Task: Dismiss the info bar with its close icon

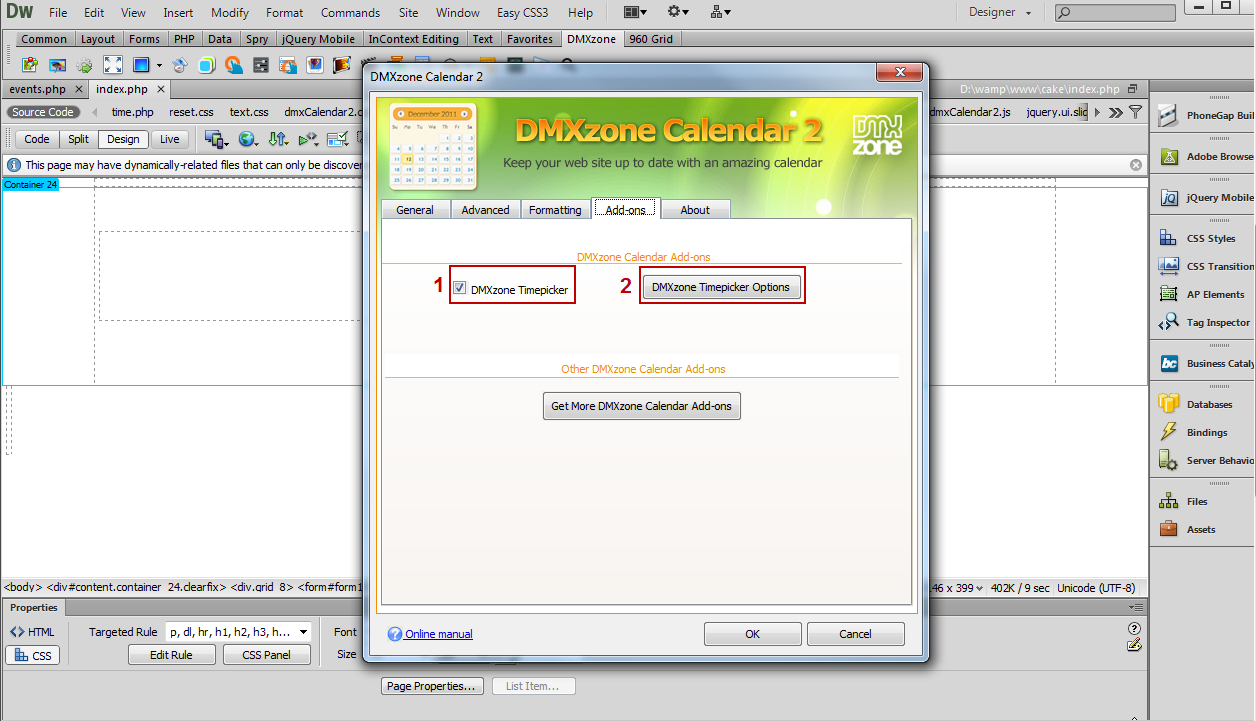Action: 1136,165
